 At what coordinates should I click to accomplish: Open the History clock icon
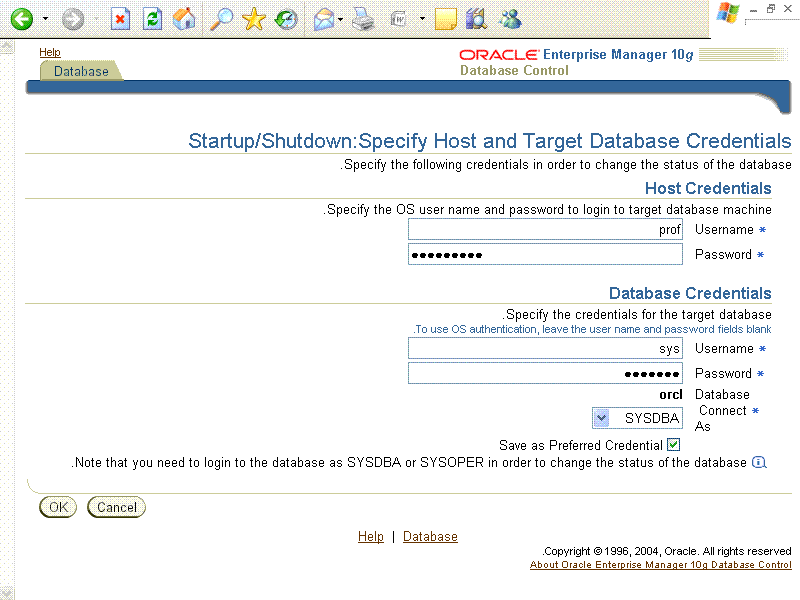coord(286,19)
